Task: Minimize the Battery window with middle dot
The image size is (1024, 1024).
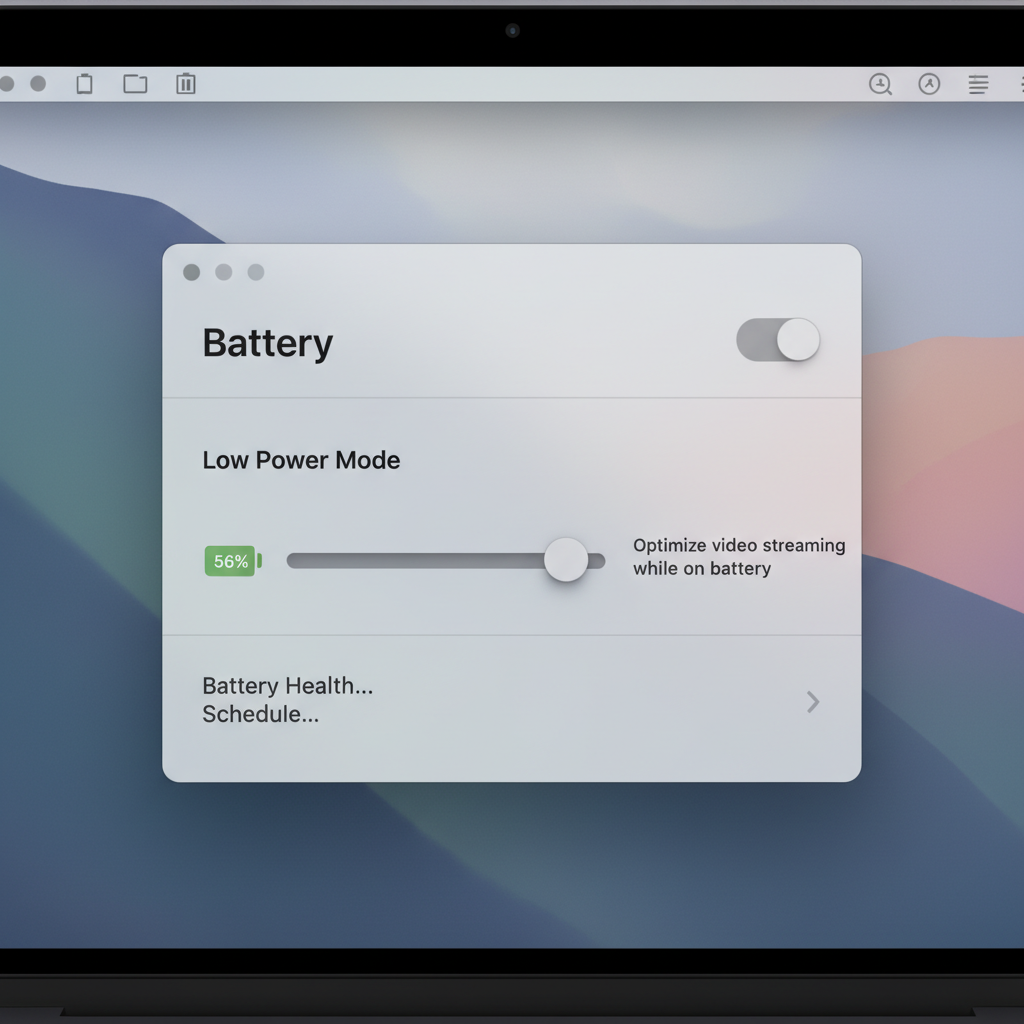Action: (x=224, y=272)
